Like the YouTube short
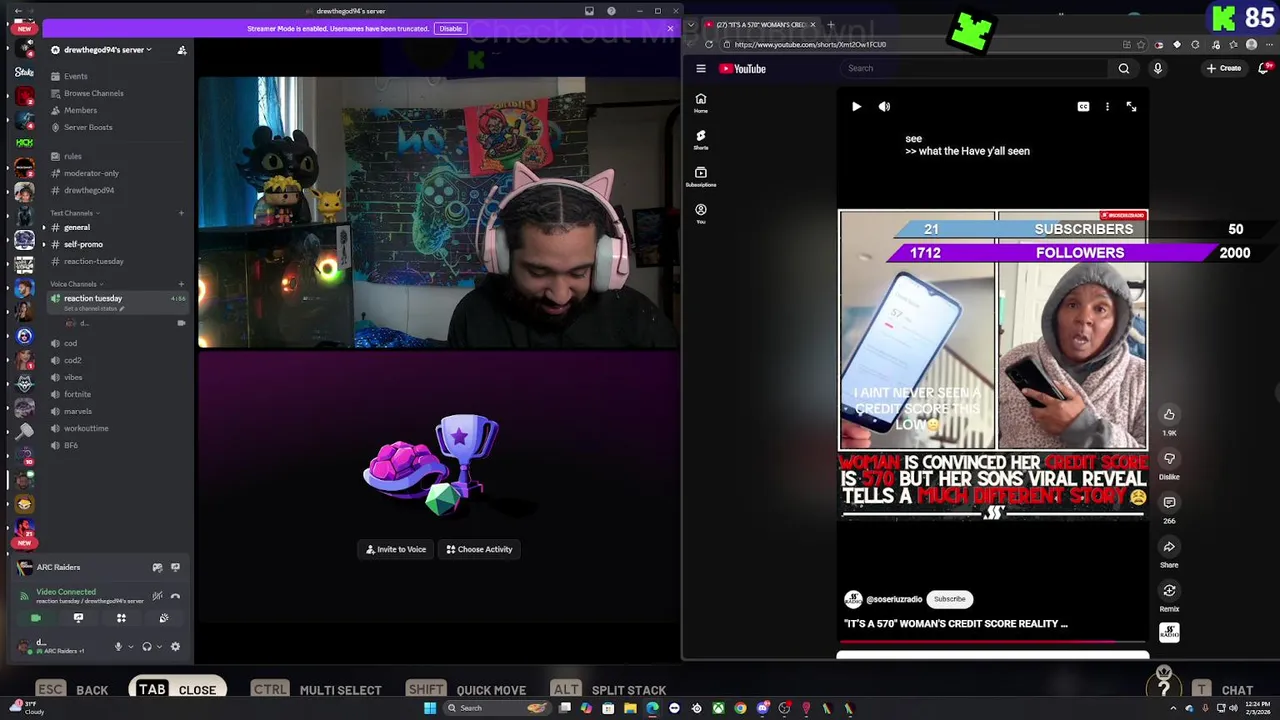This screenshot has height=720, width=1280. (x=1169, y=414)
